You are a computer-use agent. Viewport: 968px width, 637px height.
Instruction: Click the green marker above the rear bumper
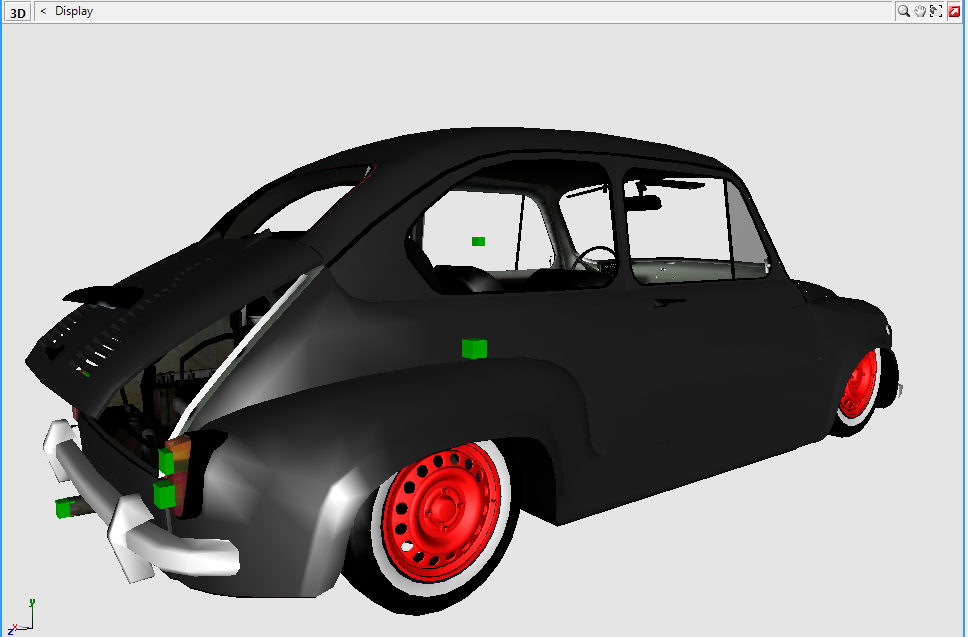coord(165,461)
